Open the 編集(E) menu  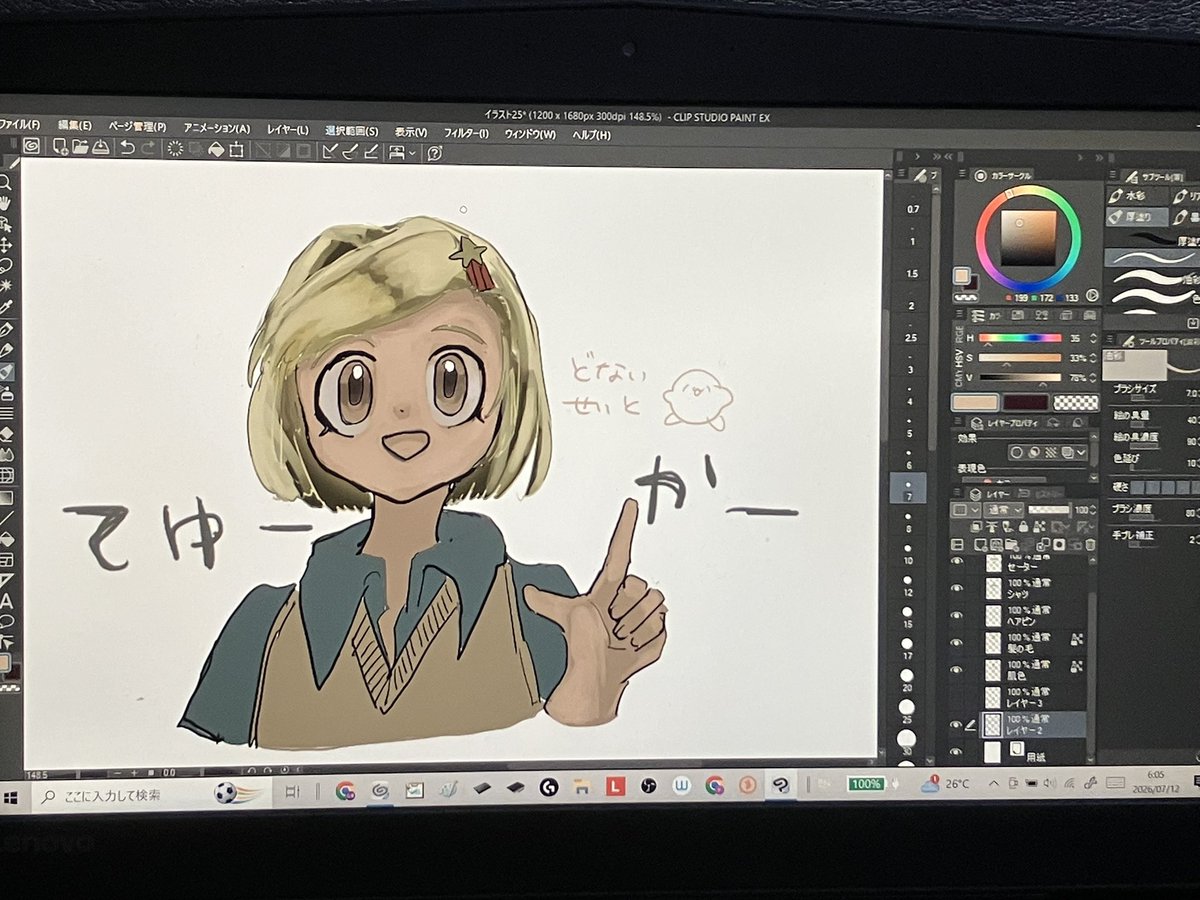click(x=74, y=126)
